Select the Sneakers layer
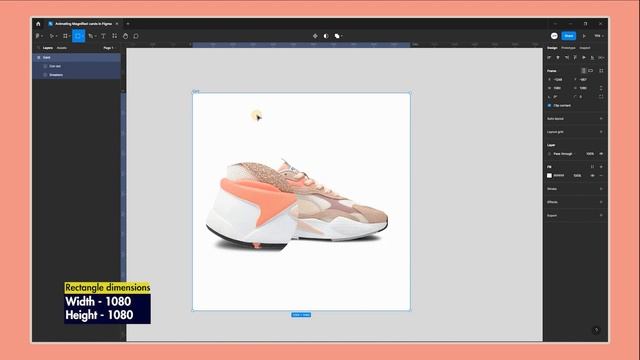This screenshot has width=640, height=360. pyautogui.click(x=76, y=75)
